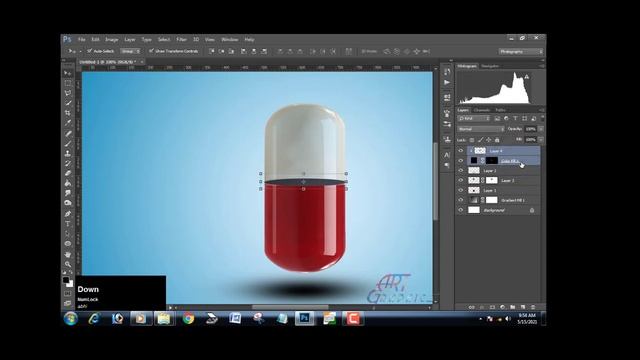Filter for adjustment layers icon
640x360 pixels.
(506, 118)
